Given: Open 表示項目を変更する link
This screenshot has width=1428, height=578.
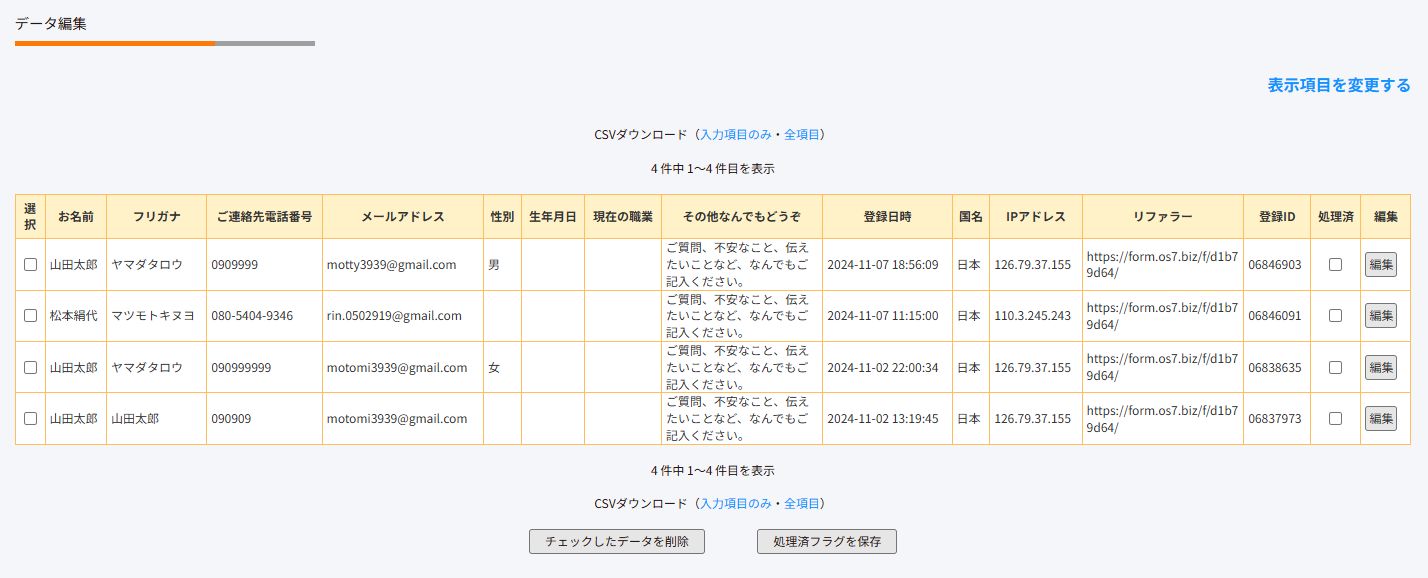Looking at the screenshot, I should point(1339,85).
